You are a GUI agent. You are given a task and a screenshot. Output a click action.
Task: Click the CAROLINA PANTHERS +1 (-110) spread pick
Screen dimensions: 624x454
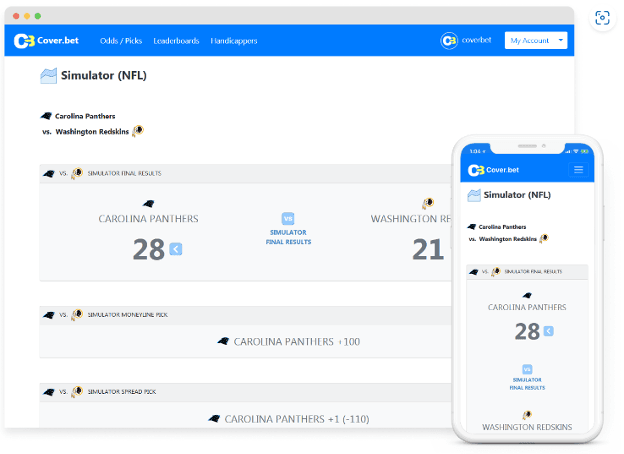tap(297, 419)
